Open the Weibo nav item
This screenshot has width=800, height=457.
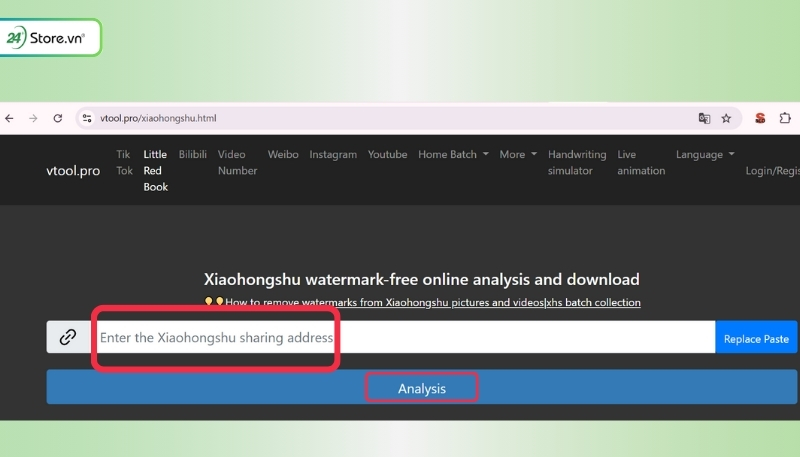point(283,154)
